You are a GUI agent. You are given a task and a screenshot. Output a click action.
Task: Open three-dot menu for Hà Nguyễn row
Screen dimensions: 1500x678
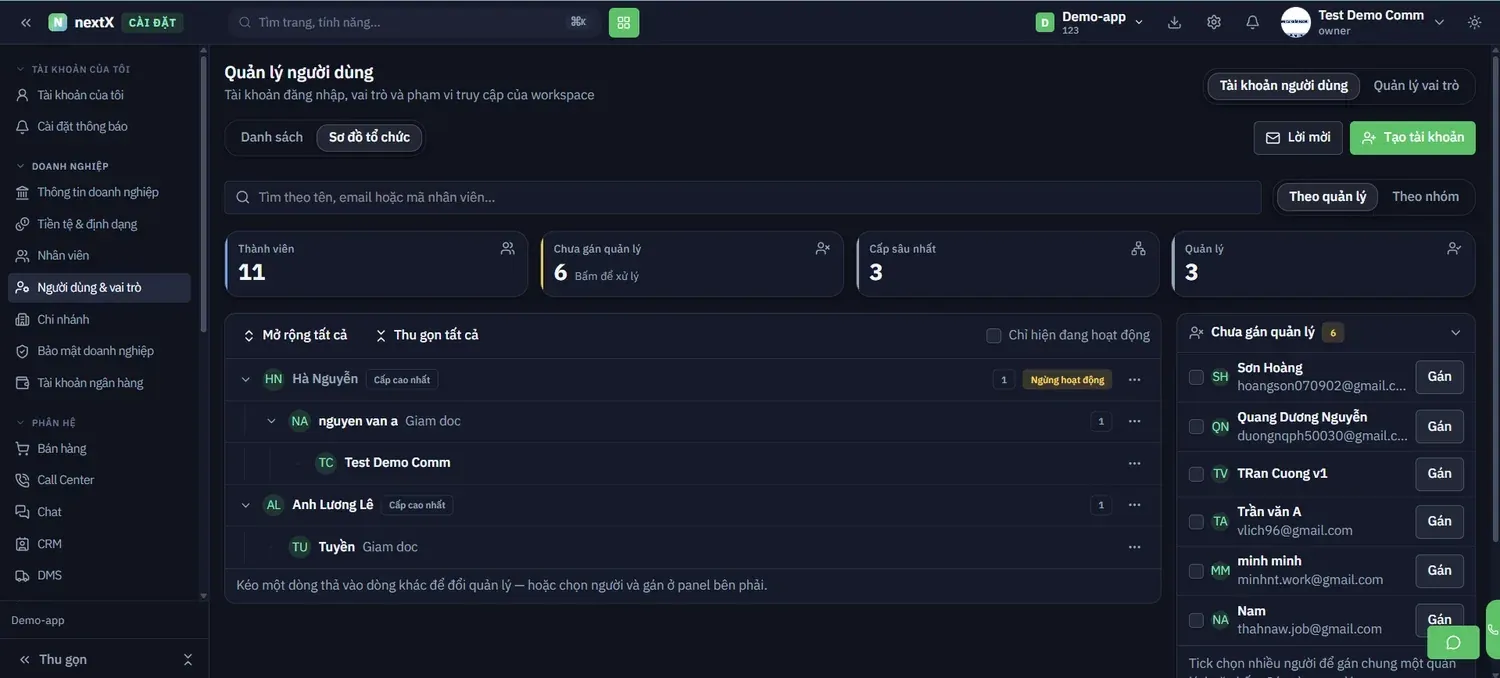1134,379
